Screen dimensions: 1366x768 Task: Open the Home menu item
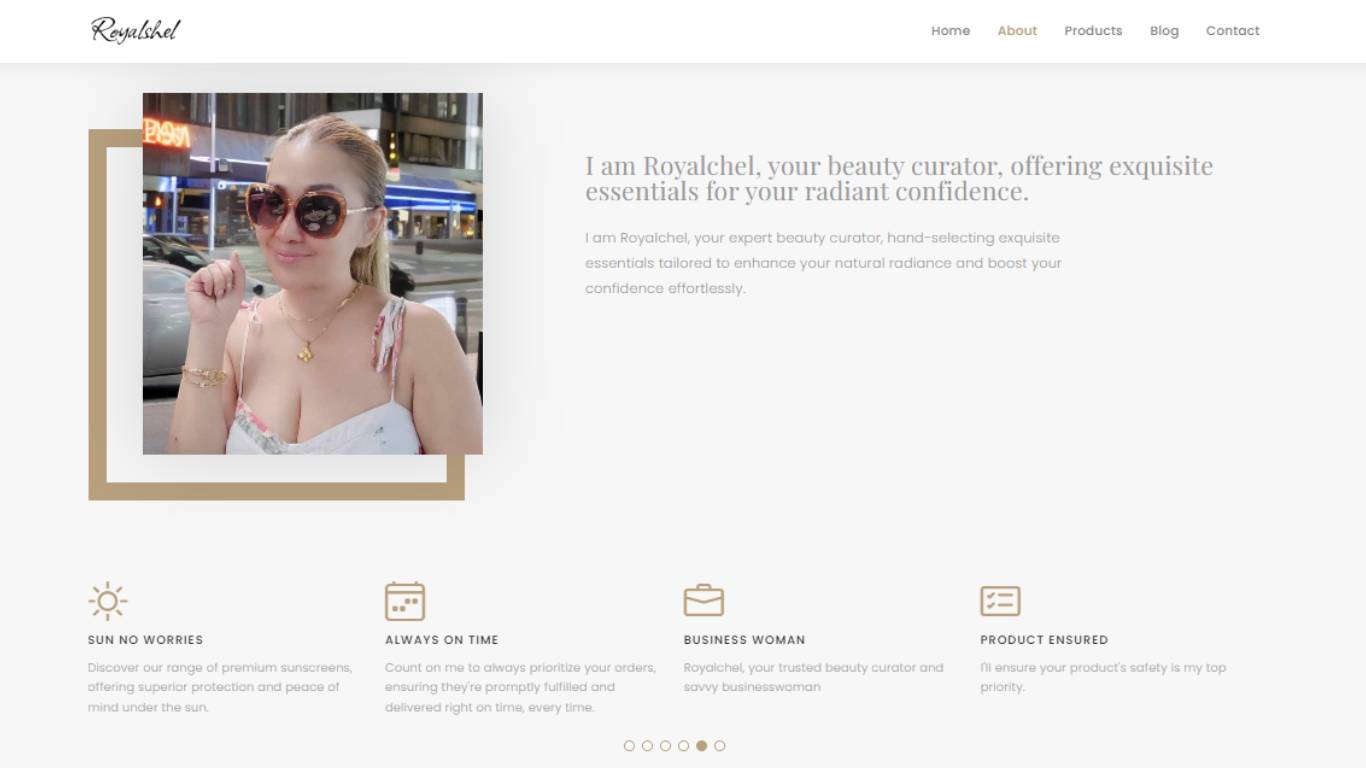[x=950, y=31]
